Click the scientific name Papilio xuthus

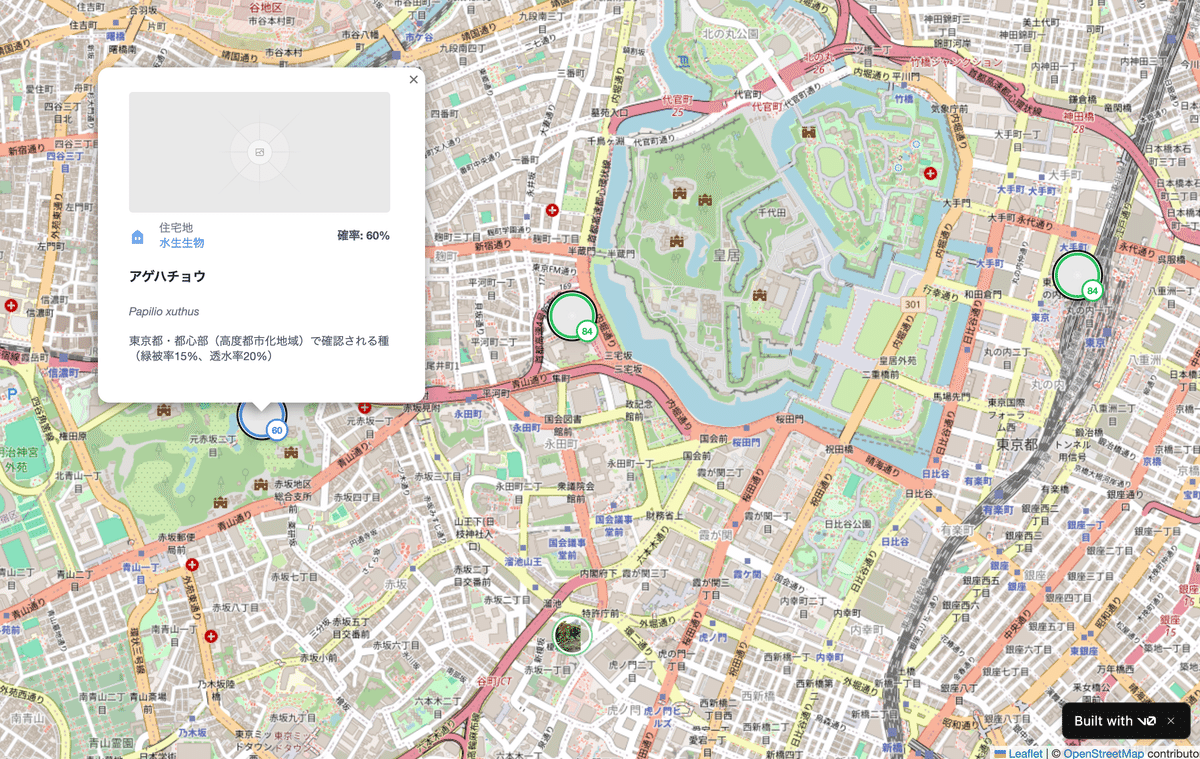(164, 311)
